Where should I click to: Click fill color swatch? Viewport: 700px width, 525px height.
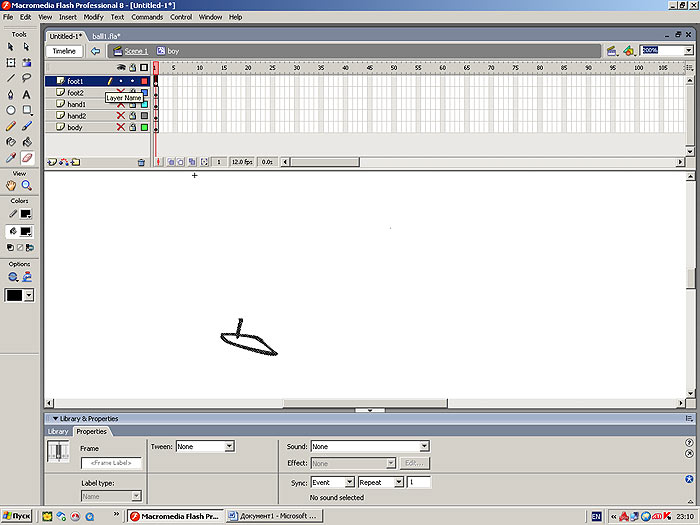pos(25,231)
